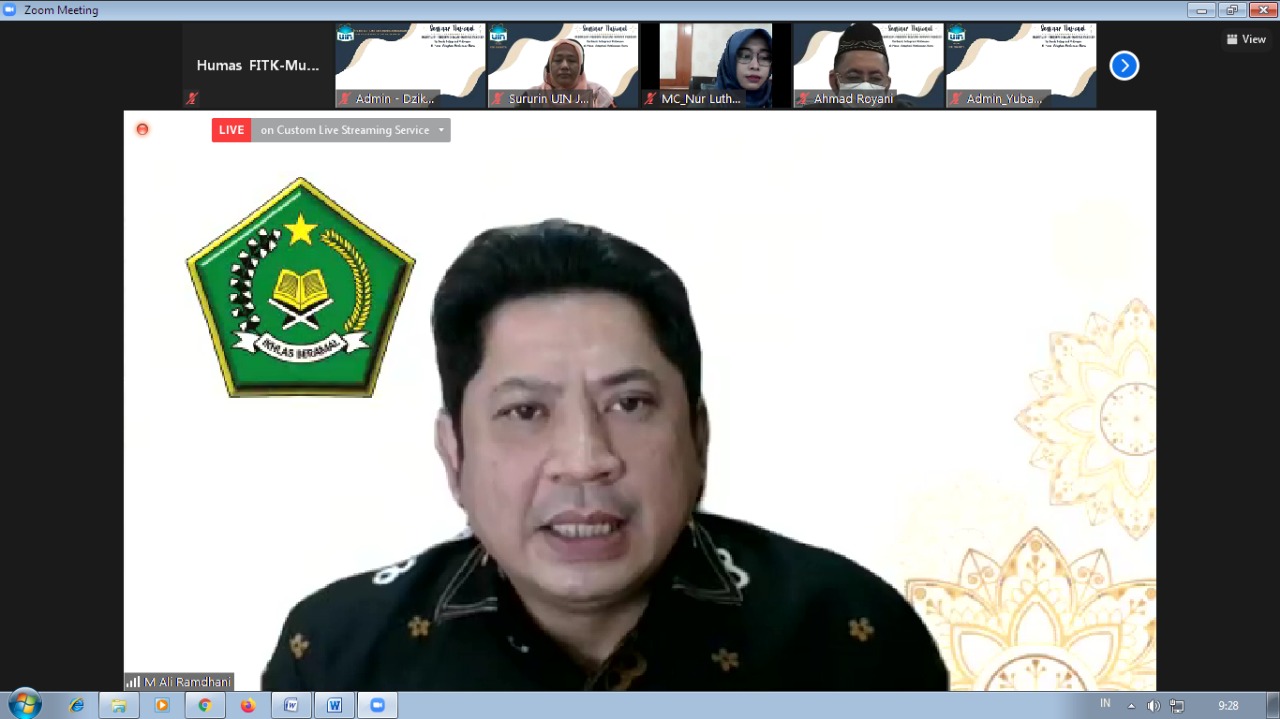
Task: Click the speaker icon in the system tray
Action: click(x=1153, y=705)
